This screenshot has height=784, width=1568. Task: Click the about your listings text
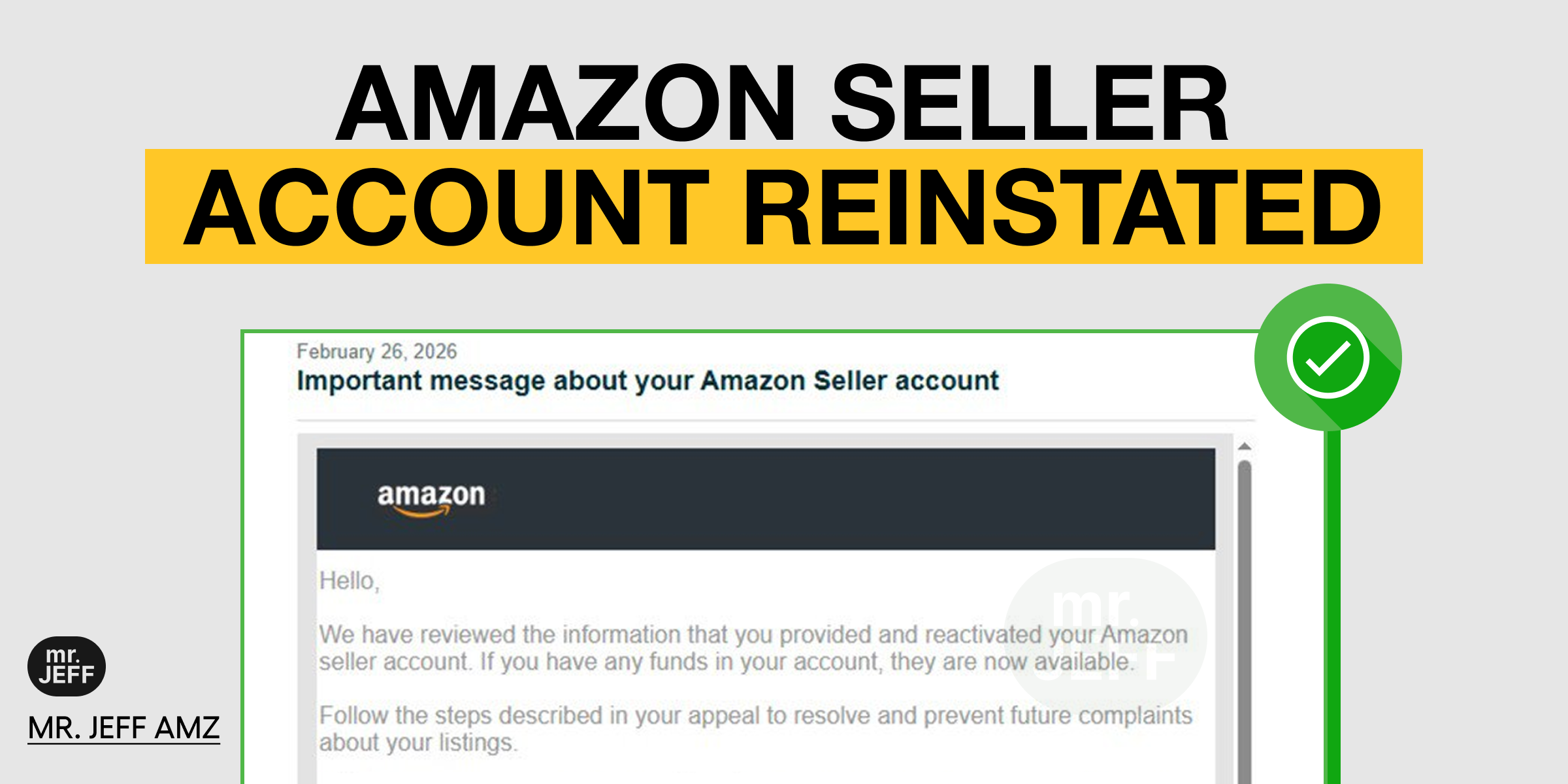coord(418,743)
